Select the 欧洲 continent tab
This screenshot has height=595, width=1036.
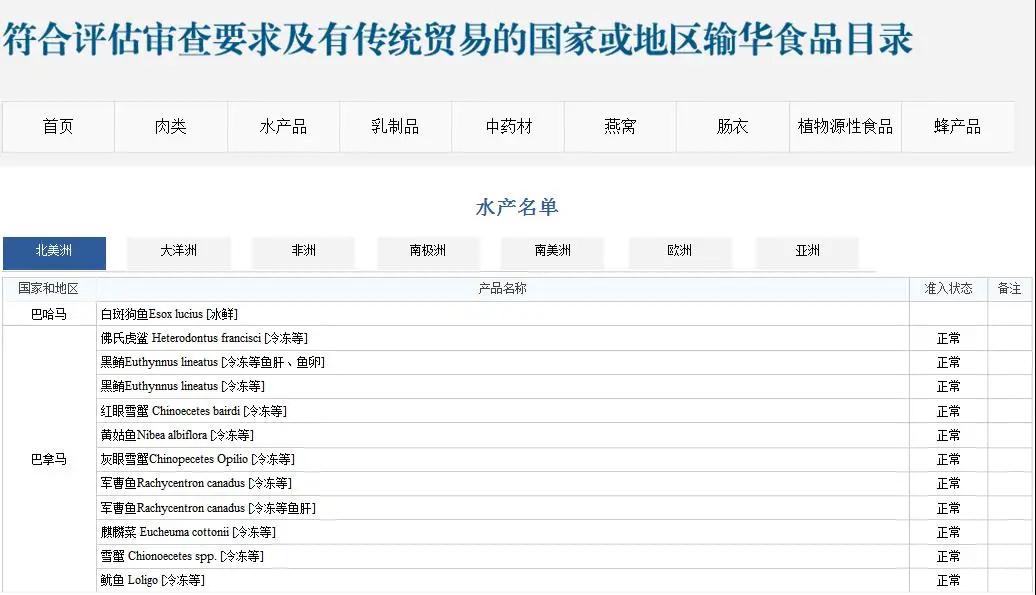click(x=680, y=251)
